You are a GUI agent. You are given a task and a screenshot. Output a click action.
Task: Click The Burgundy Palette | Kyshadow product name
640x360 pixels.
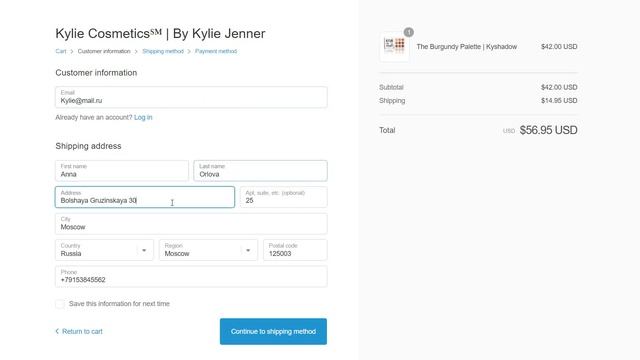(x=467, y=47)
